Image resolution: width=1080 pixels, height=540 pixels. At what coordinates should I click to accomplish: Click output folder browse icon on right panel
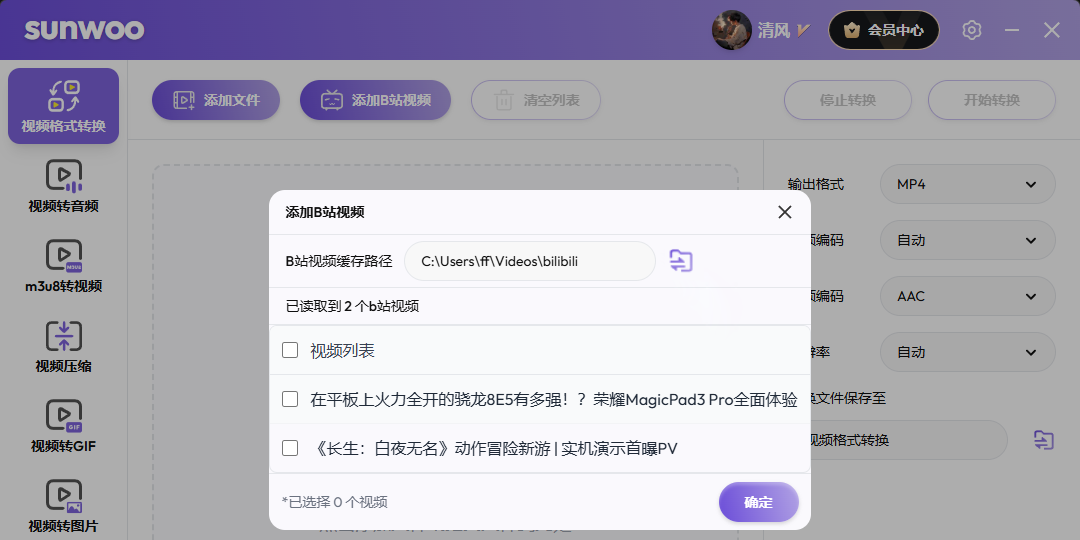point(1043,440)
